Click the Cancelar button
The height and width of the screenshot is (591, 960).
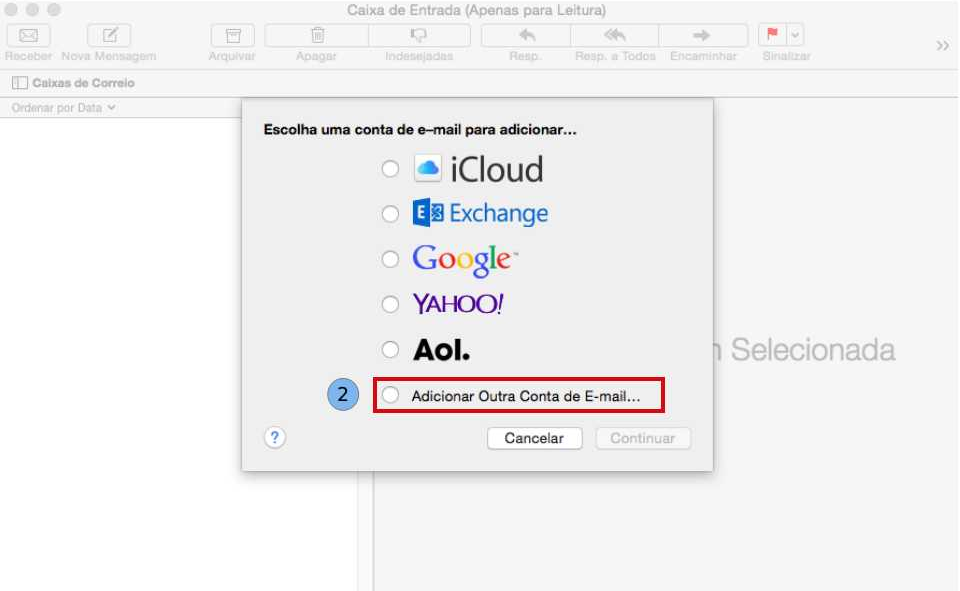point(534,438)
